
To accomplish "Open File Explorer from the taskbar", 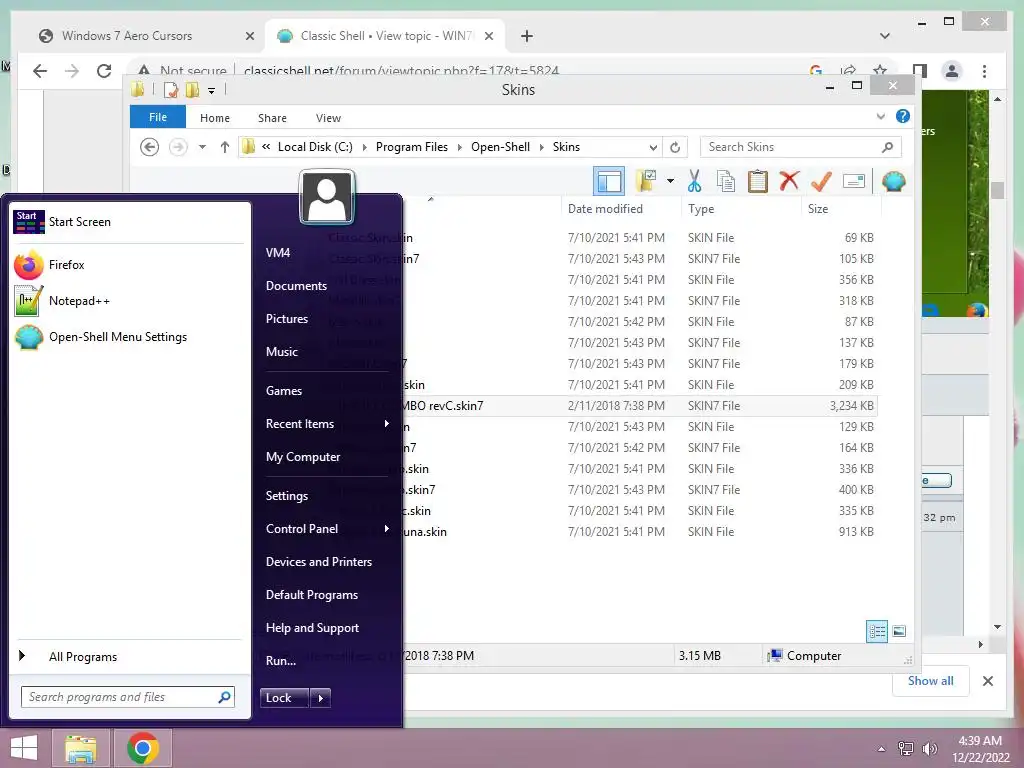I will click(x=81, y=748).
